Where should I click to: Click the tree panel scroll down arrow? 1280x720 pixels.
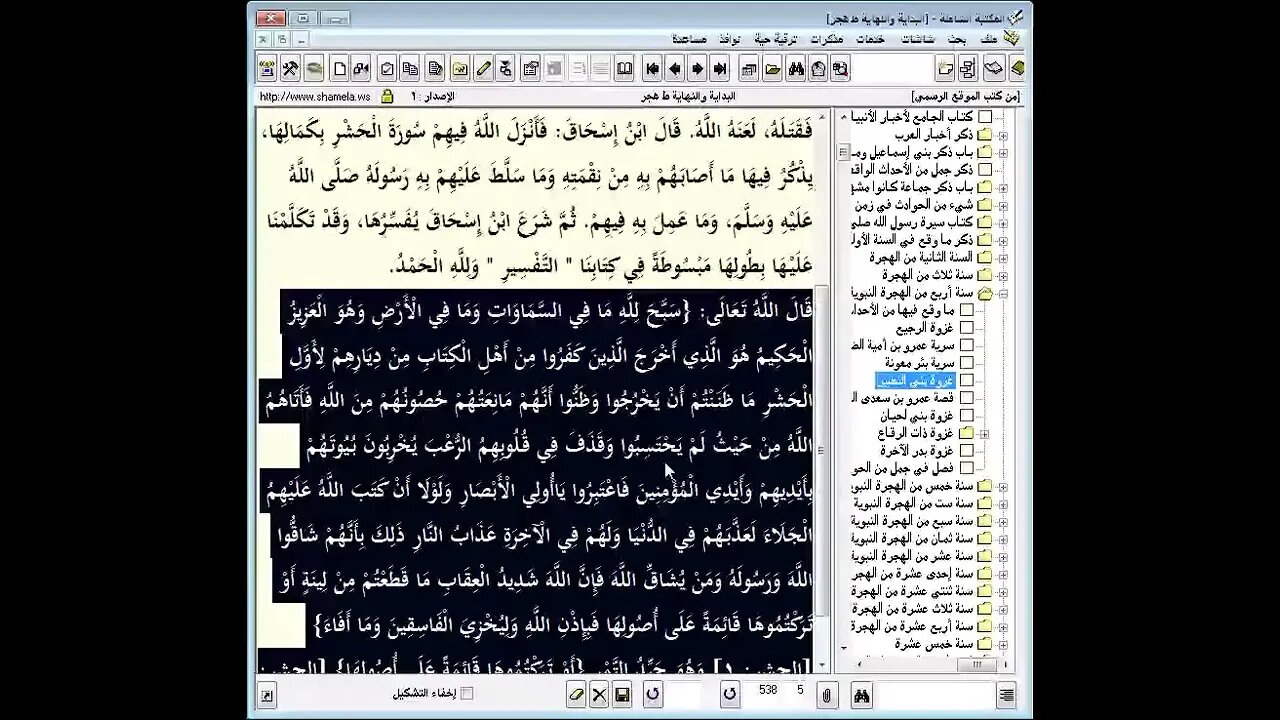pyautogui.click(x=843, y=649)
